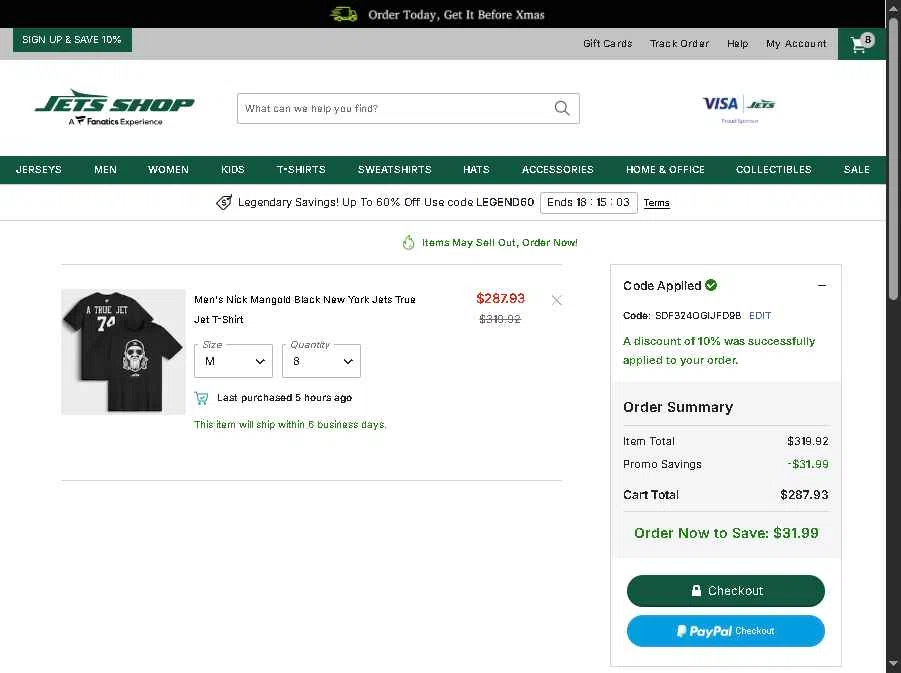The height and width of the screenshot is (673, 901).
Task: Click the PayPal Checkout button
Action: 726,631
